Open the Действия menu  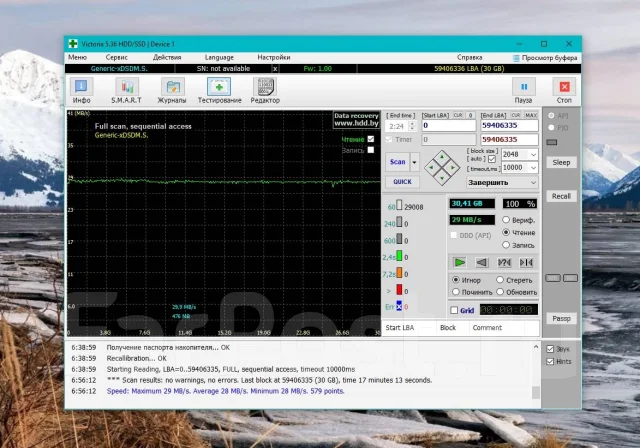167,58
